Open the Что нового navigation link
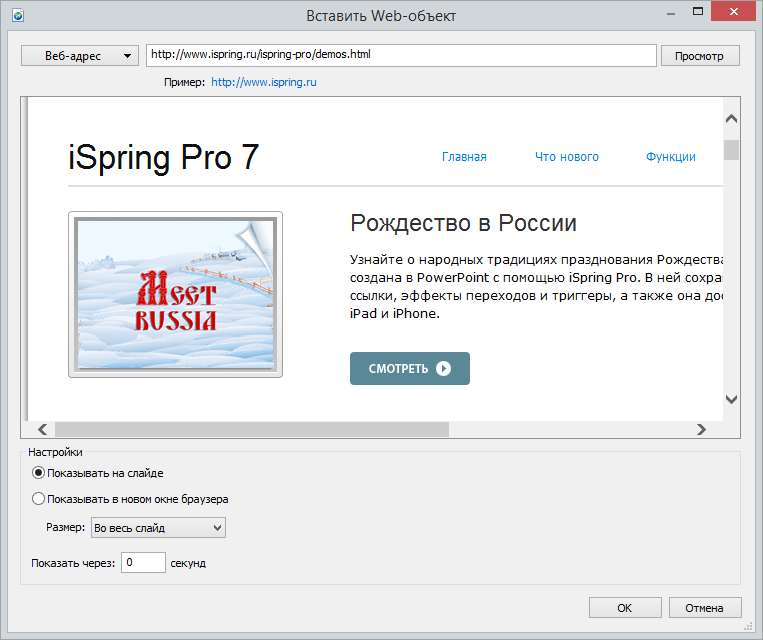 567,157
